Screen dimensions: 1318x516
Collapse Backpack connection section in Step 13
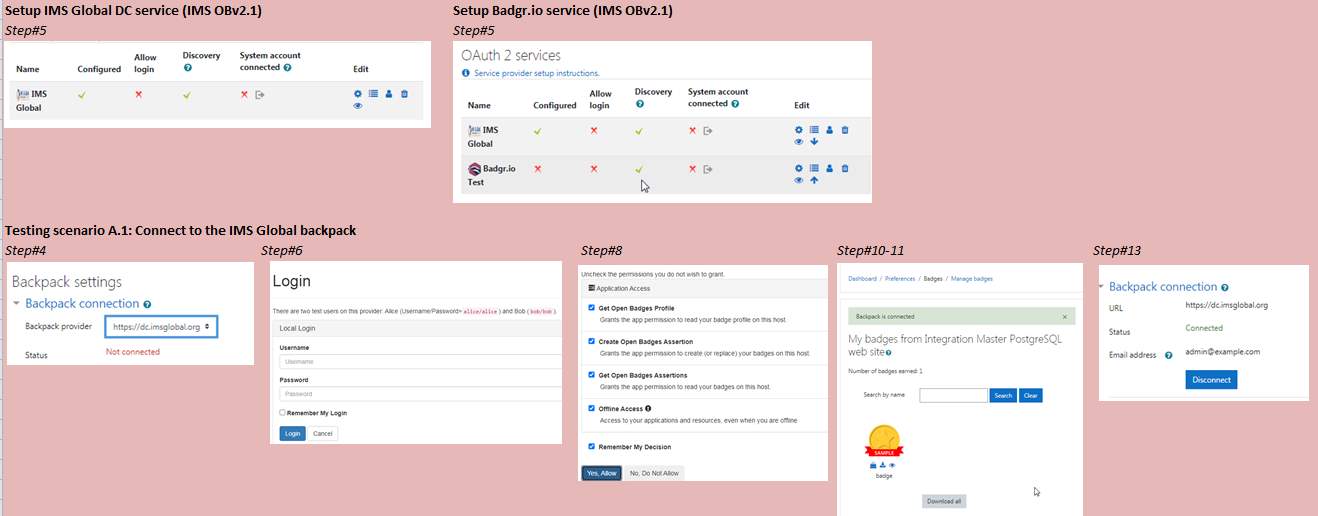click(x=1101, y=286)
